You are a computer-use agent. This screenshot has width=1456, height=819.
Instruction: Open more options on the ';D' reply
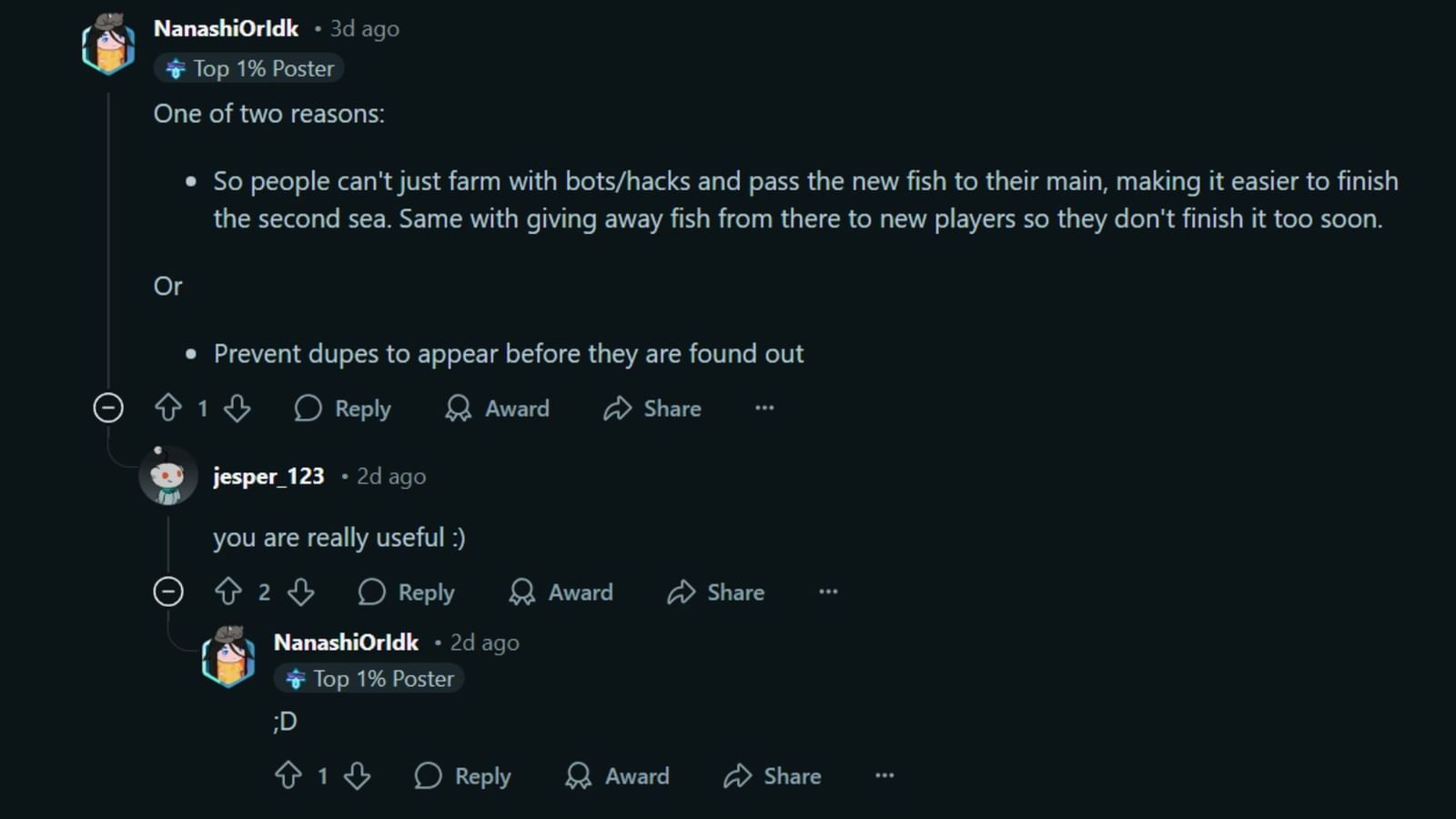885,775
